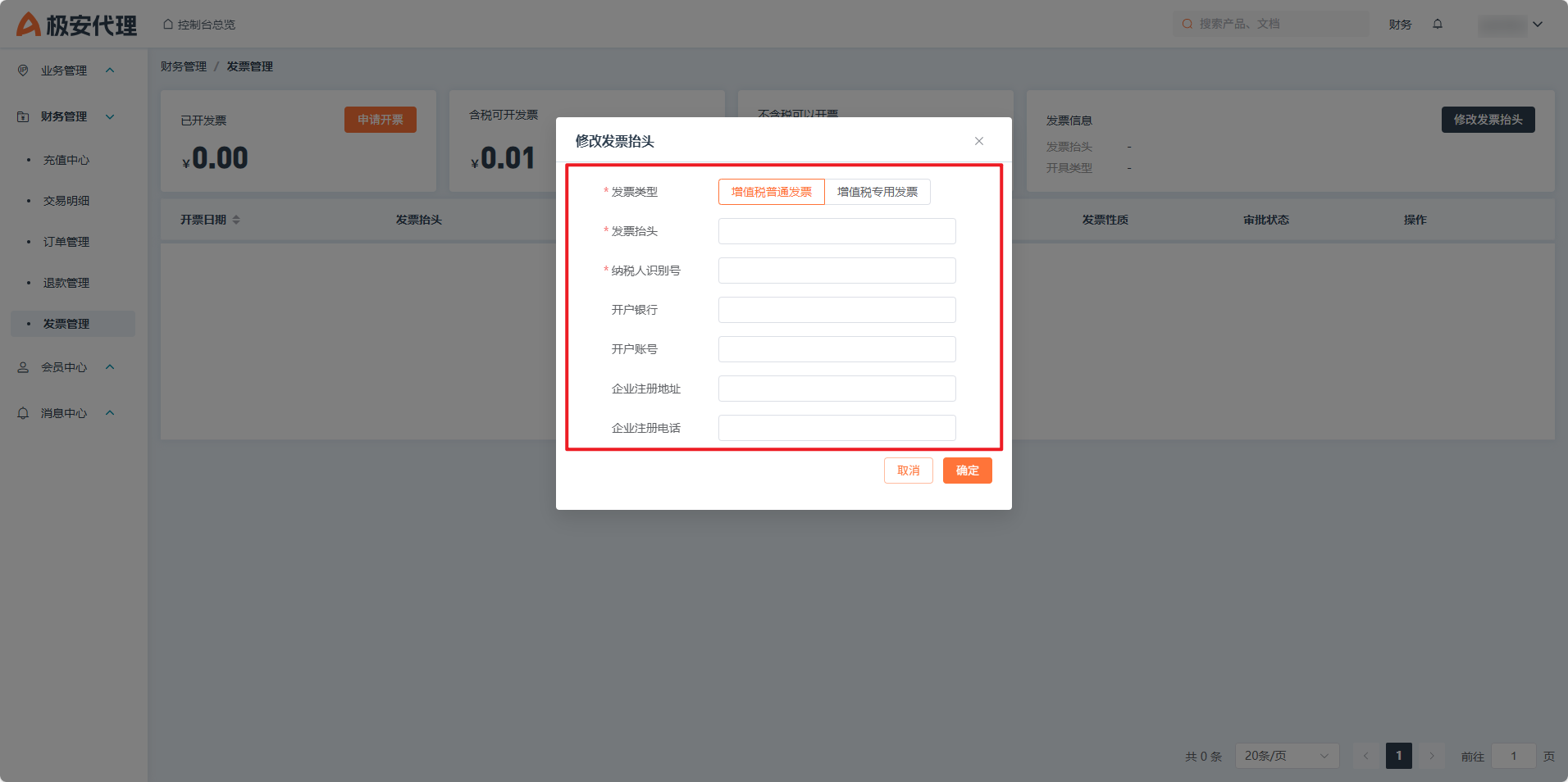Click the 取消 cancel button
The width and height of the screenshot is (1568, 782).
tap(908, 471)
